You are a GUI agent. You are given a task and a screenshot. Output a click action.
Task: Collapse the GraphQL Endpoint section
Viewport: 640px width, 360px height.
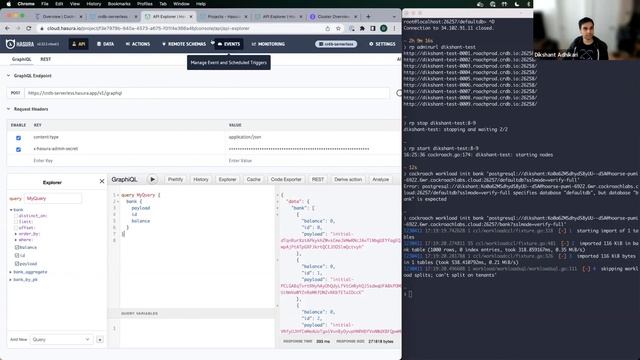[x=9, y=76]
